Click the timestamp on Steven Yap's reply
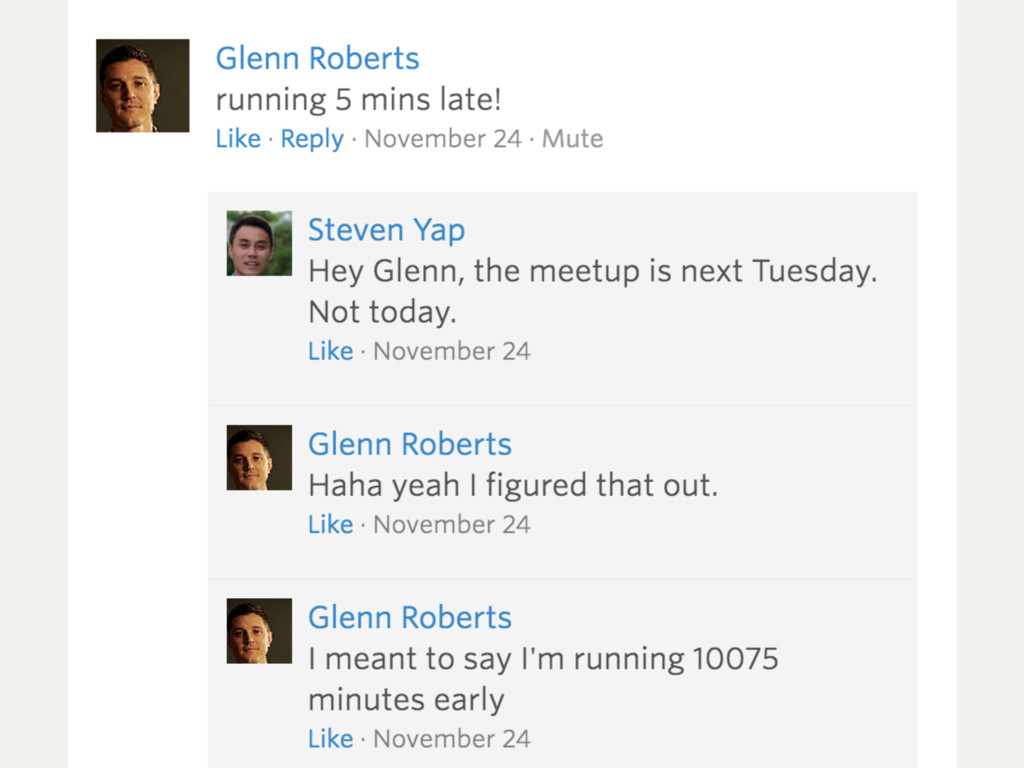This screenshot has width=1024, height=768. coord(452,351)
